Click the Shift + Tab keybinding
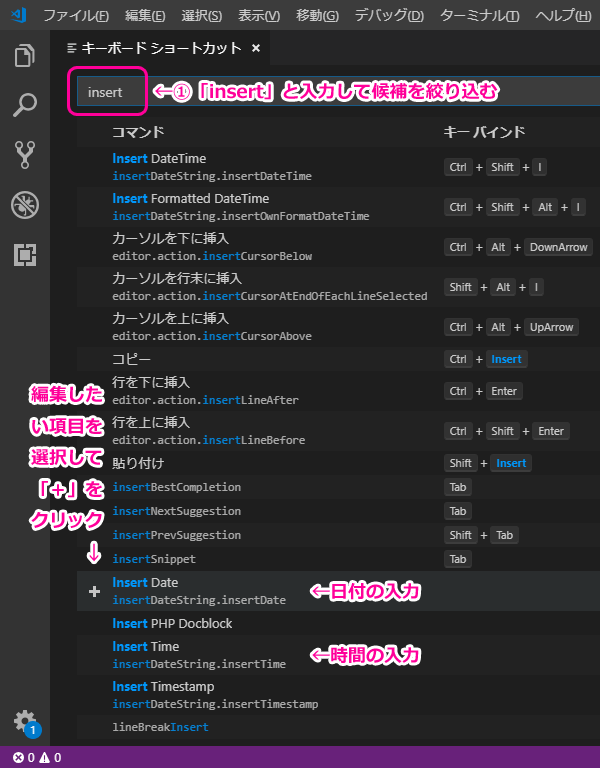Screen dimensions: 600x768 (x=481, y=535)
